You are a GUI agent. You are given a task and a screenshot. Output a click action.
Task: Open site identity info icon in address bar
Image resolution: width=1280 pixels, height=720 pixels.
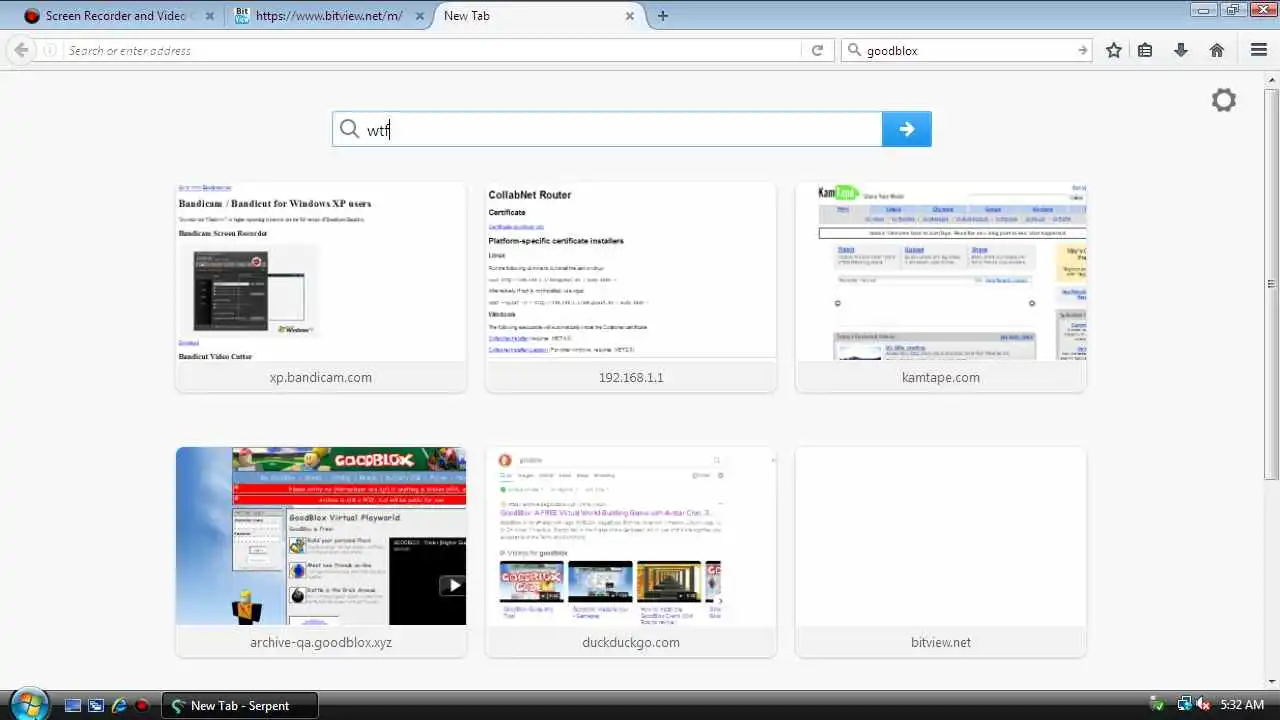[50, 50]
